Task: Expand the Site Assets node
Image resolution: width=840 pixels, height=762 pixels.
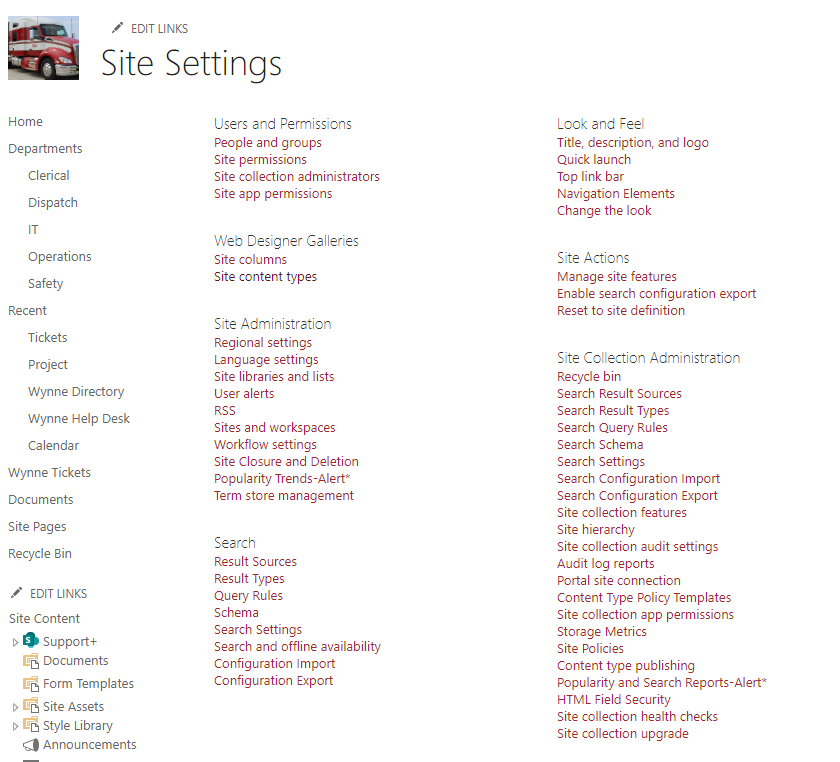Action: pos(16,705)
